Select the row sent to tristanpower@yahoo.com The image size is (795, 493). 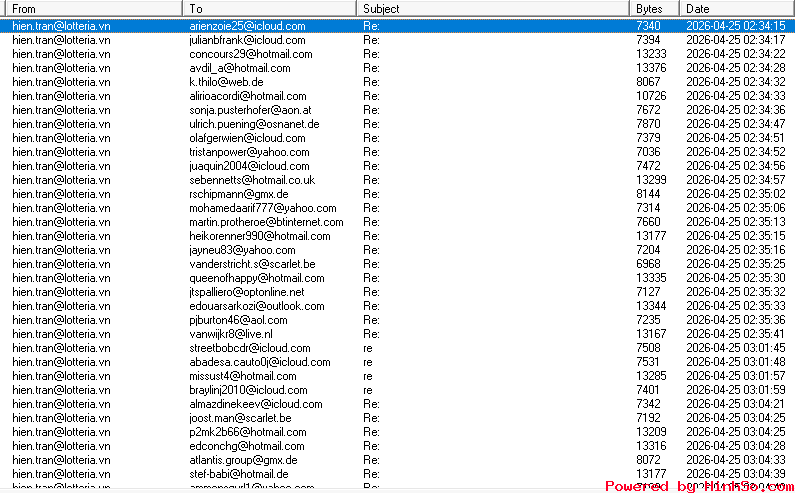pyautogui.click(x=398, y=152)
